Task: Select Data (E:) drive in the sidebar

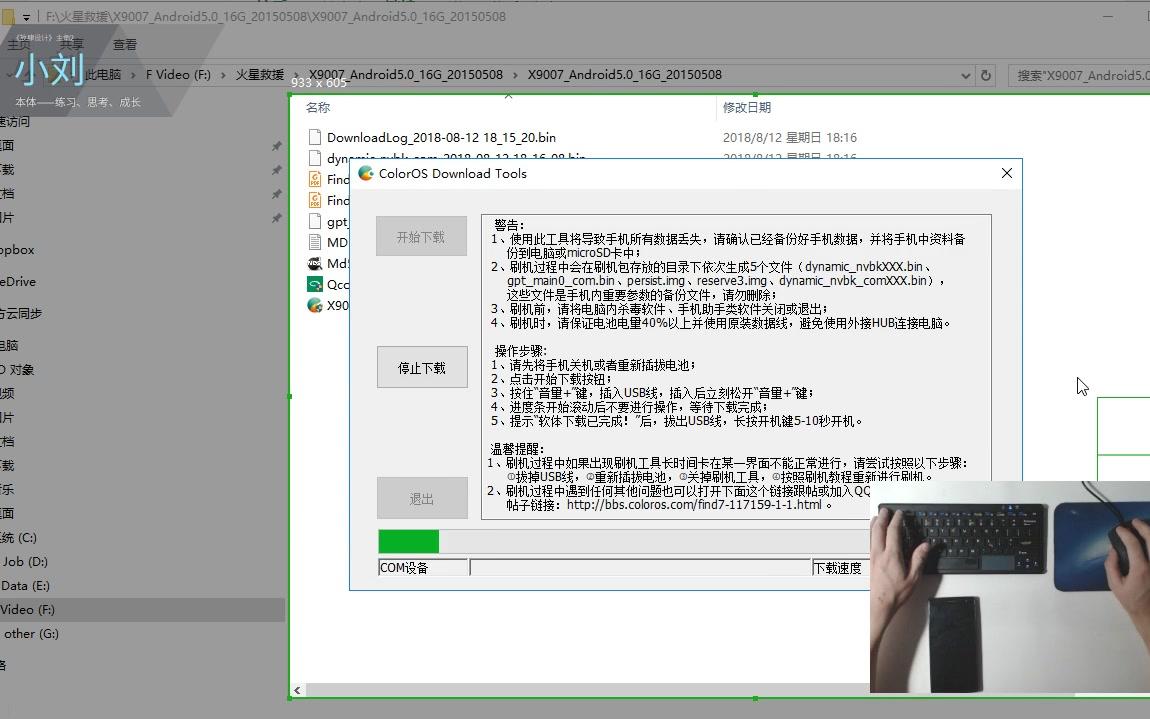Action: 26,585
